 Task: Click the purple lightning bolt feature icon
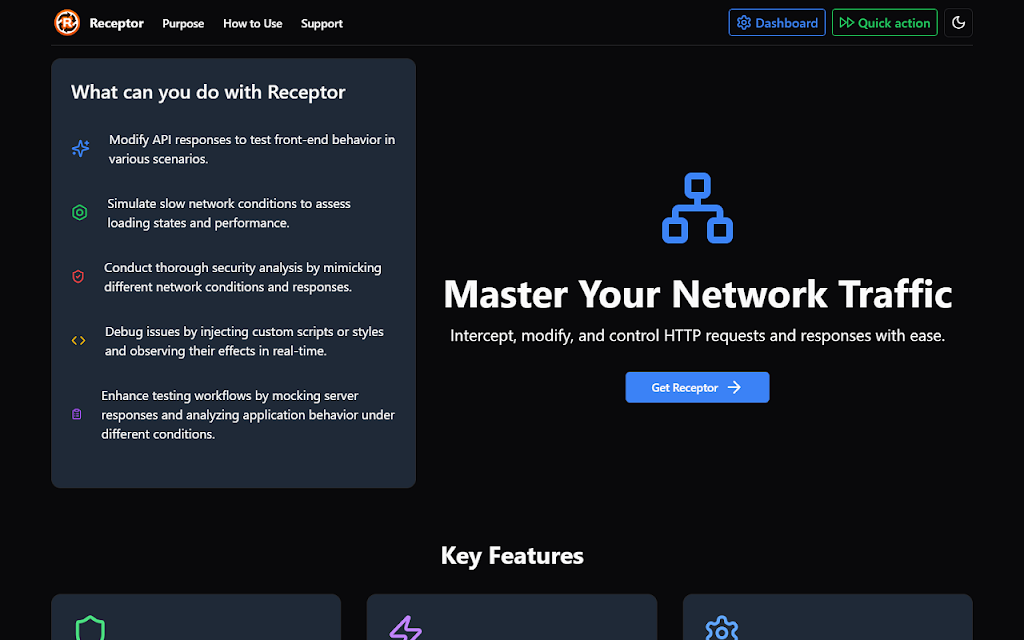[x=406, y=628]
